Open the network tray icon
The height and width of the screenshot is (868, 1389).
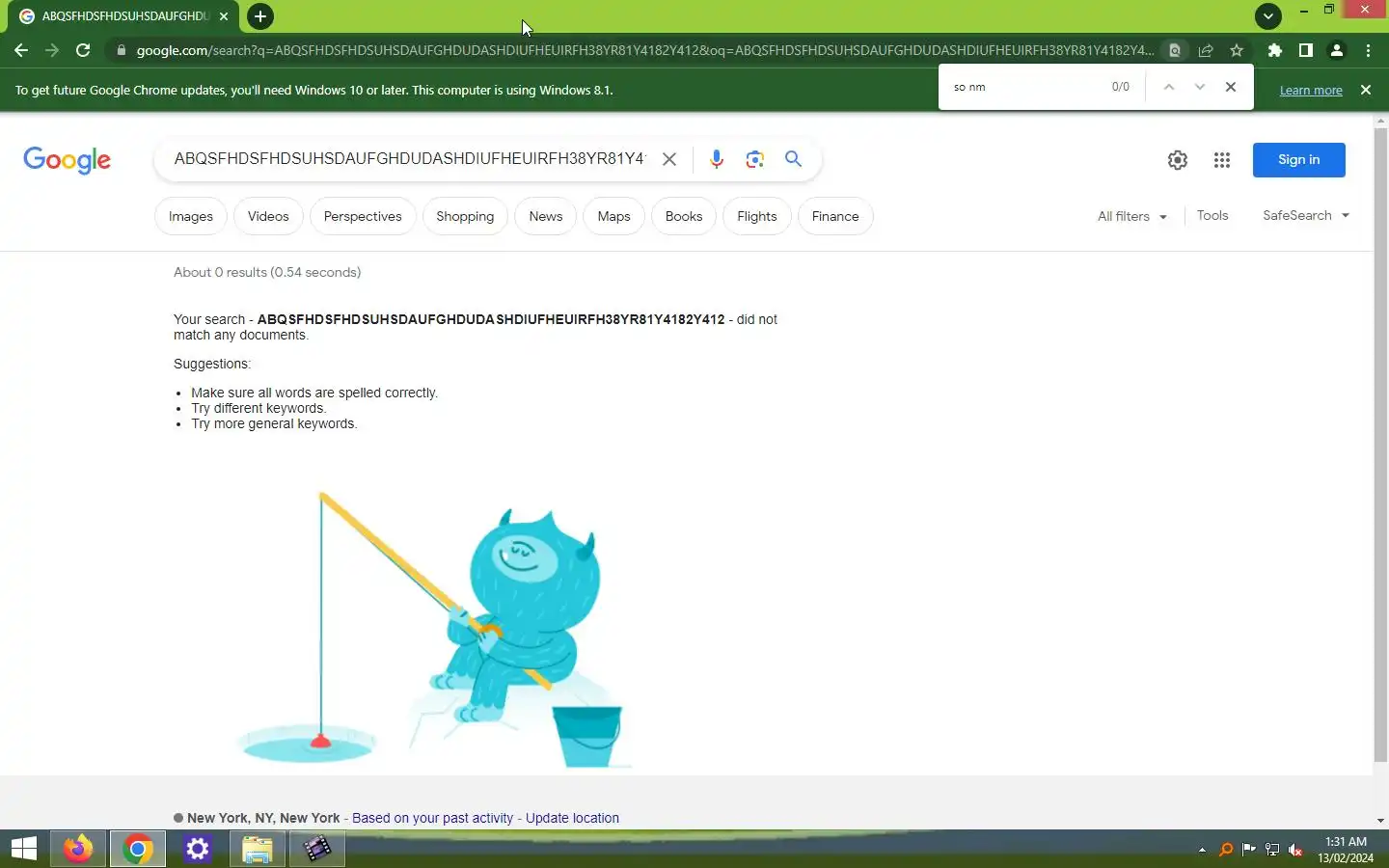[1272, 850]
